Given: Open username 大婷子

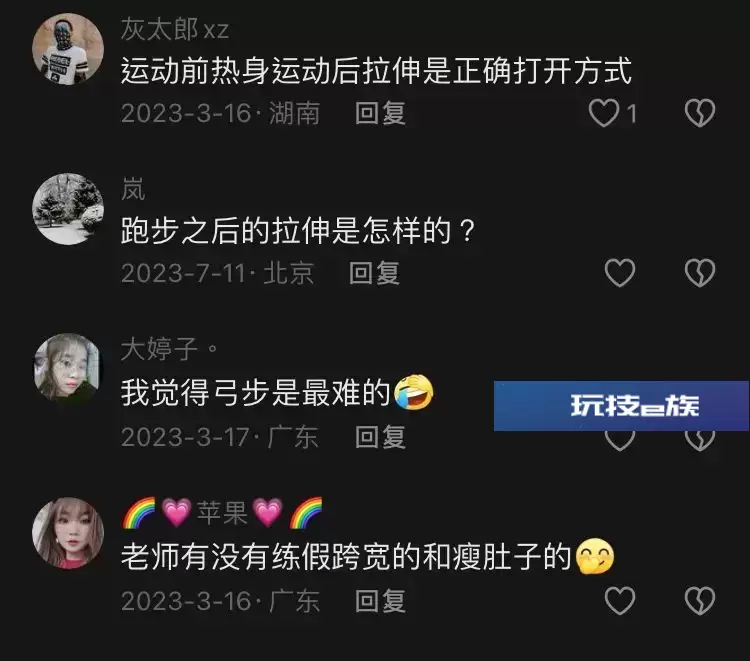Looking at the screenshot, I should coord(169,349).
